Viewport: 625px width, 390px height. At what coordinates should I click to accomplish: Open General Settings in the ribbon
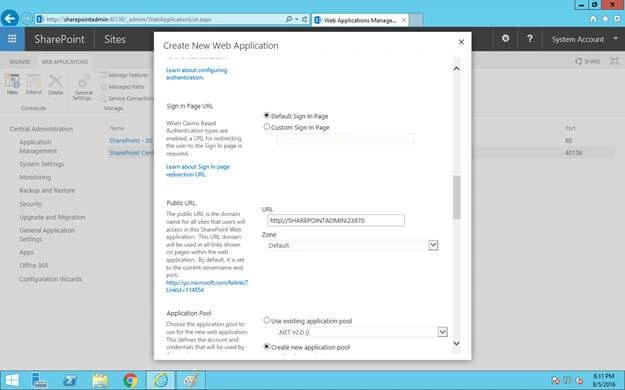click(x=83, y=87)
